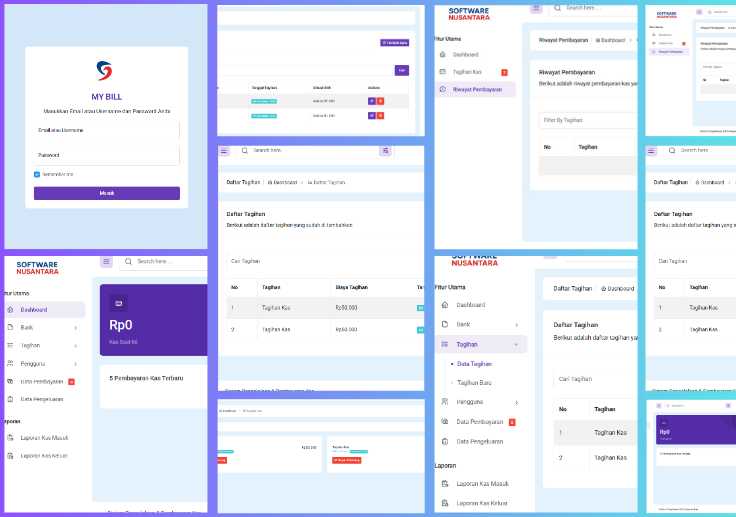736x517 pixels.
Task: Select the Tagihan Baru submenu item
Action: coord(476,383)
